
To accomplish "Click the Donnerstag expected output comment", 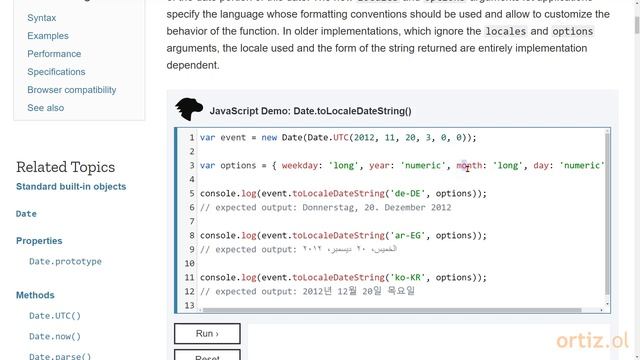I will click(326, 207).
